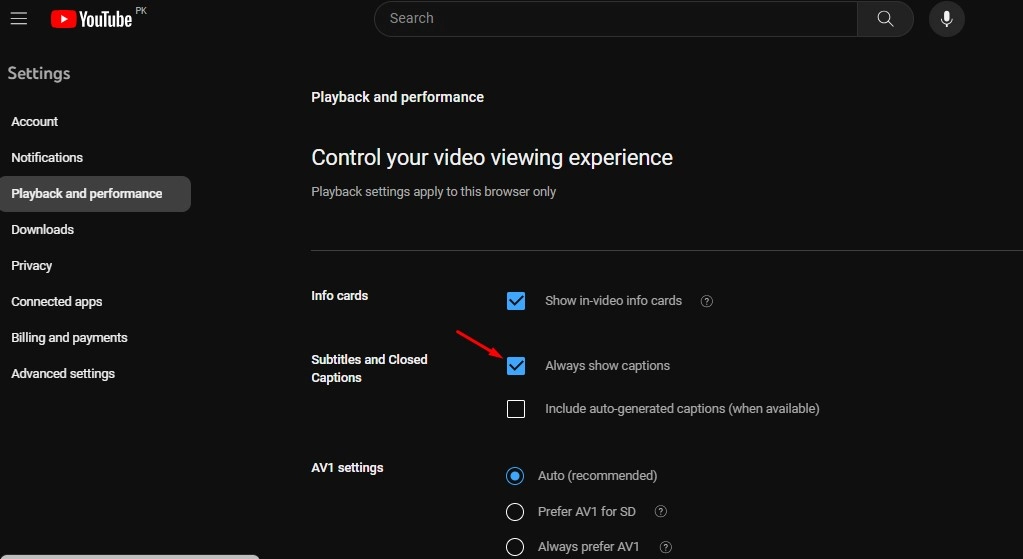Click into the Search input field
This screenshot has width=1023, height=559.
(x=615, y=18)
